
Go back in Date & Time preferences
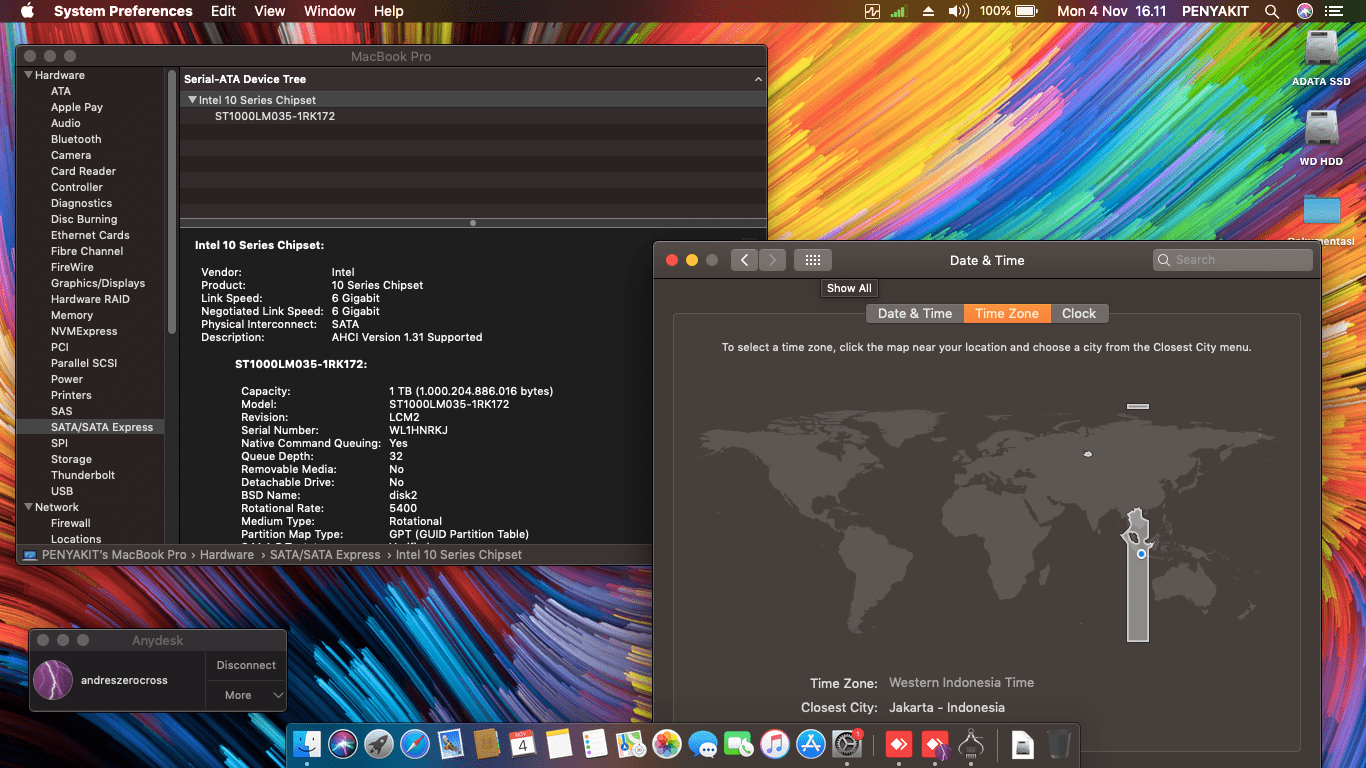click(744, 260)
